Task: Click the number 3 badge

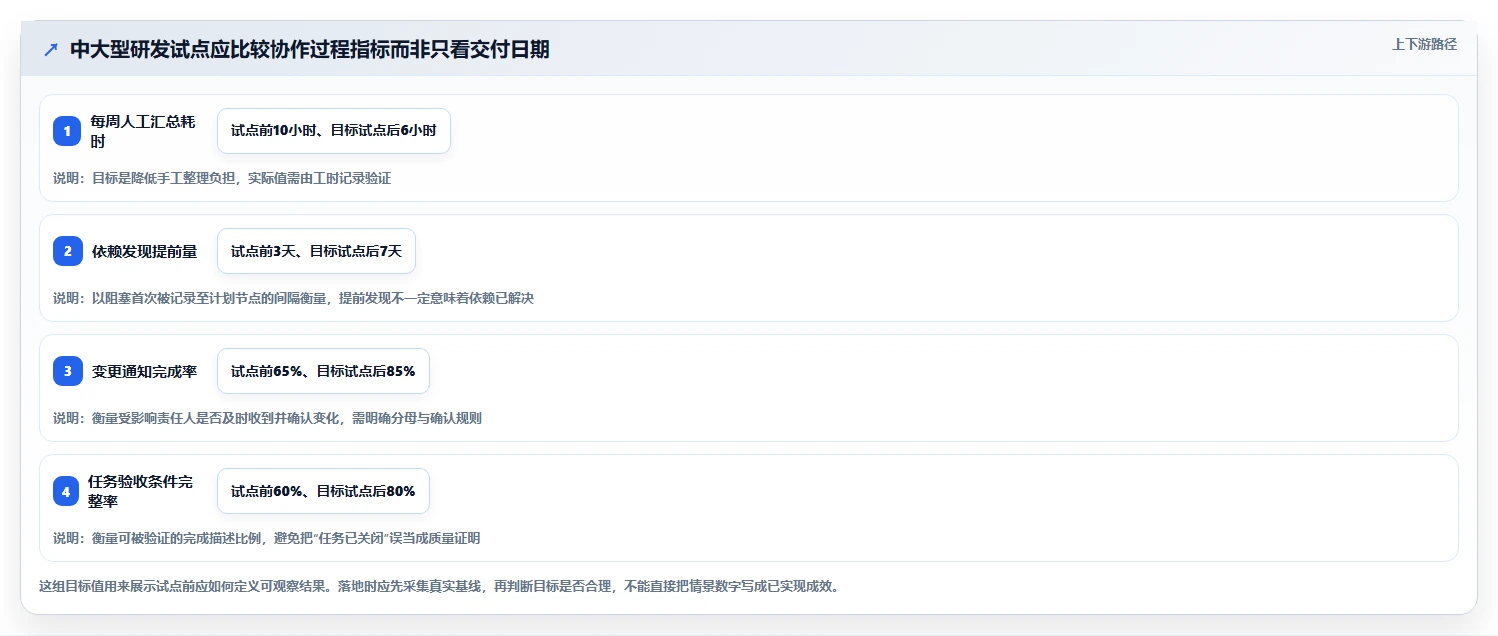Action: tap(67, 371)
